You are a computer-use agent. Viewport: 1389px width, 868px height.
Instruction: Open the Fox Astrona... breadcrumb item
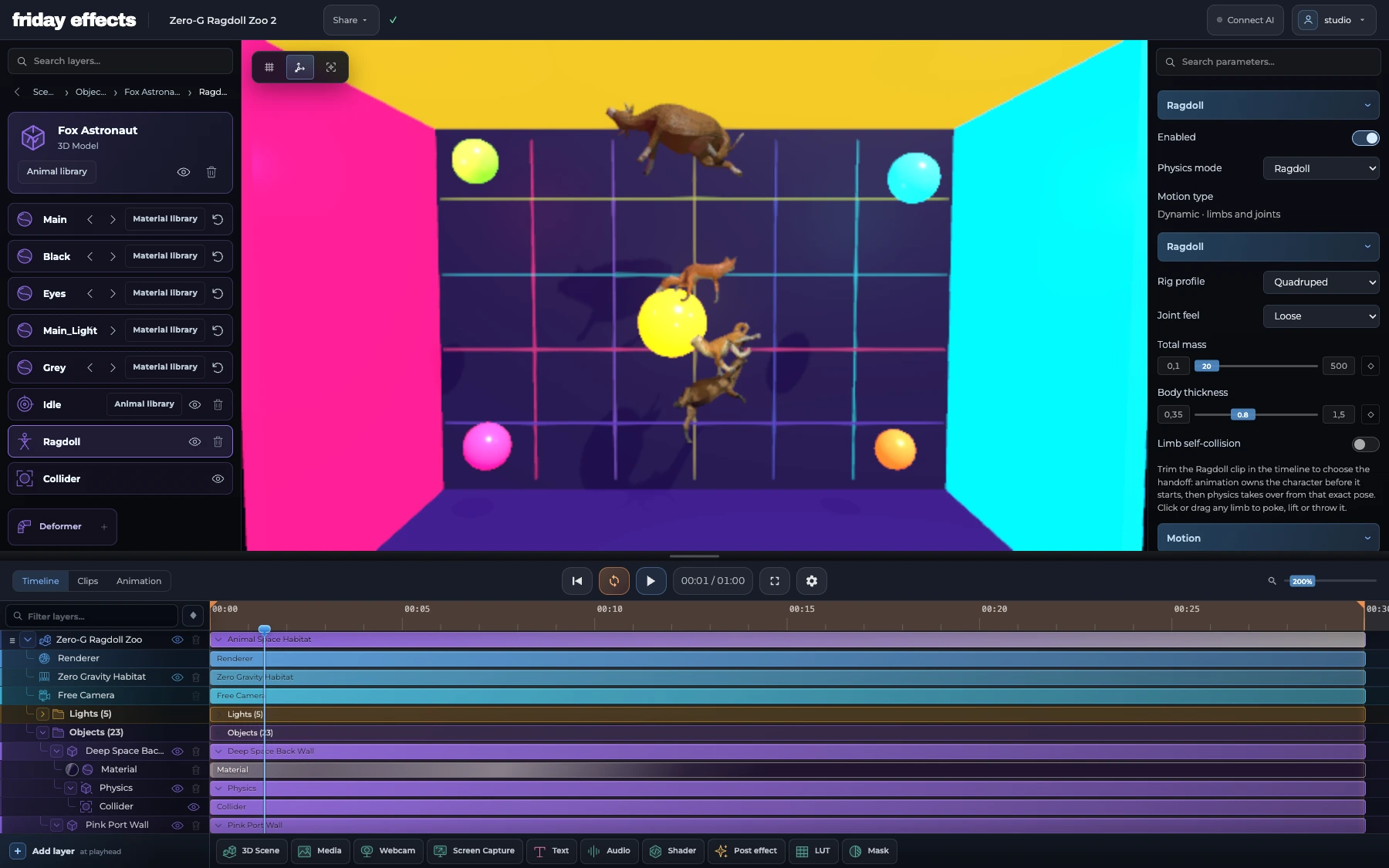(x=152, y=92)
